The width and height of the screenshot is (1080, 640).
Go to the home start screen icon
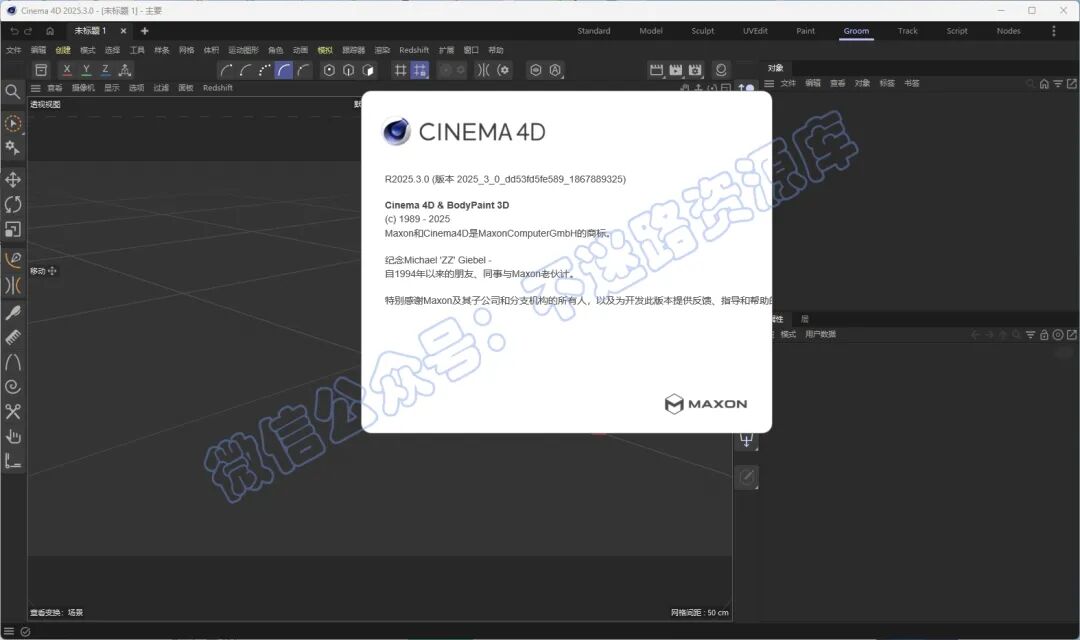pos(50,31)
